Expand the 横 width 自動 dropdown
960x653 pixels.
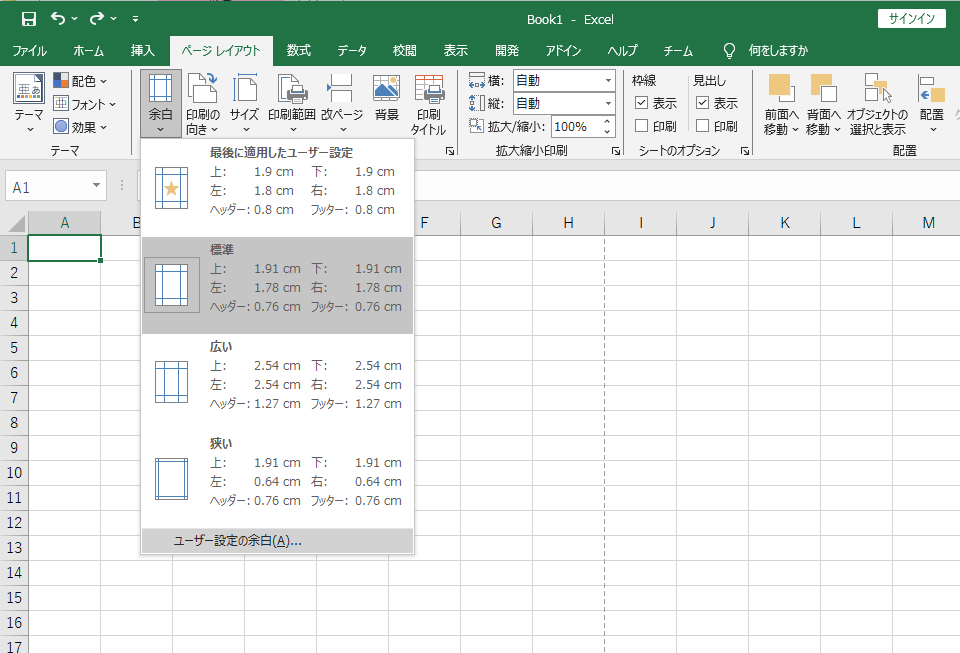(608, 80)
